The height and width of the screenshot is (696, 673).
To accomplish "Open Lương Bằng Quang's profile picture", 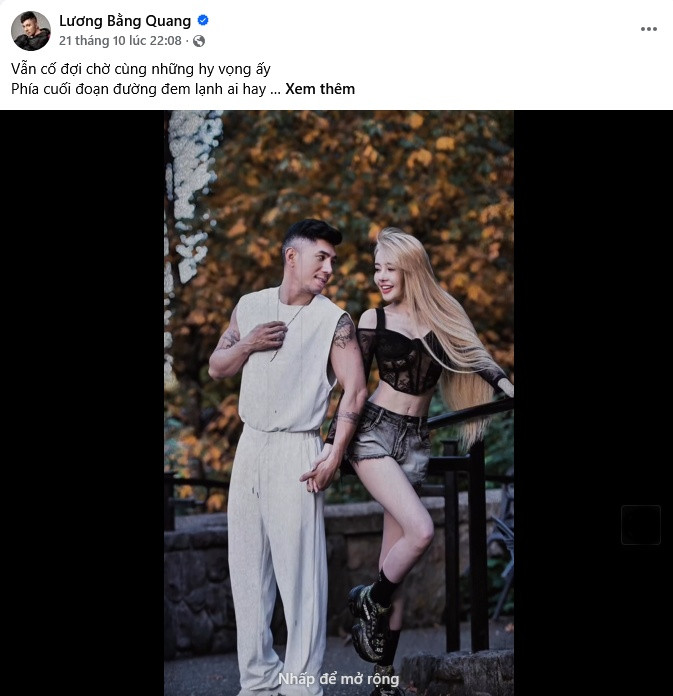I will tap(31, 31).
